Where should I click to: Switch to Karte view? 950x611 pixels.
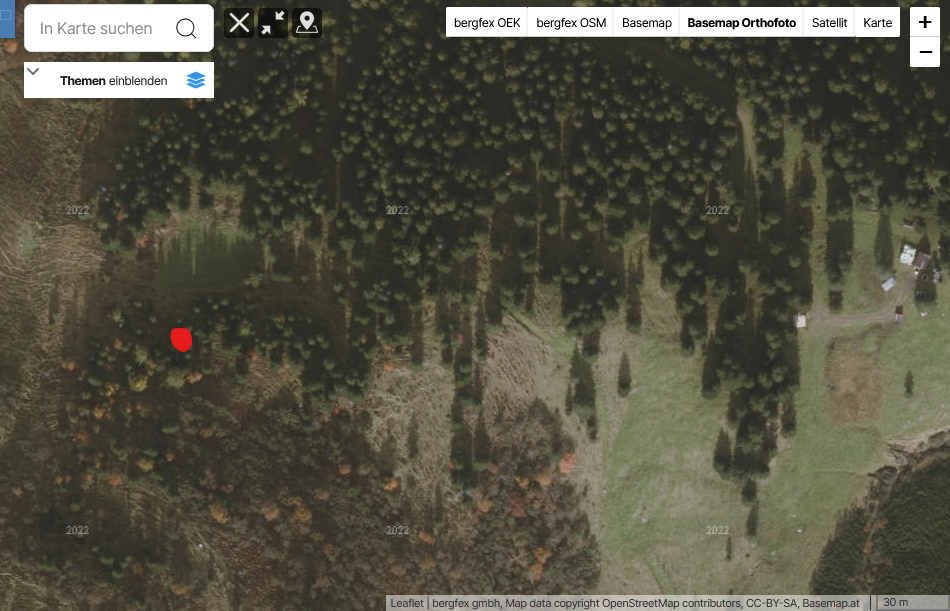[877, 23]
